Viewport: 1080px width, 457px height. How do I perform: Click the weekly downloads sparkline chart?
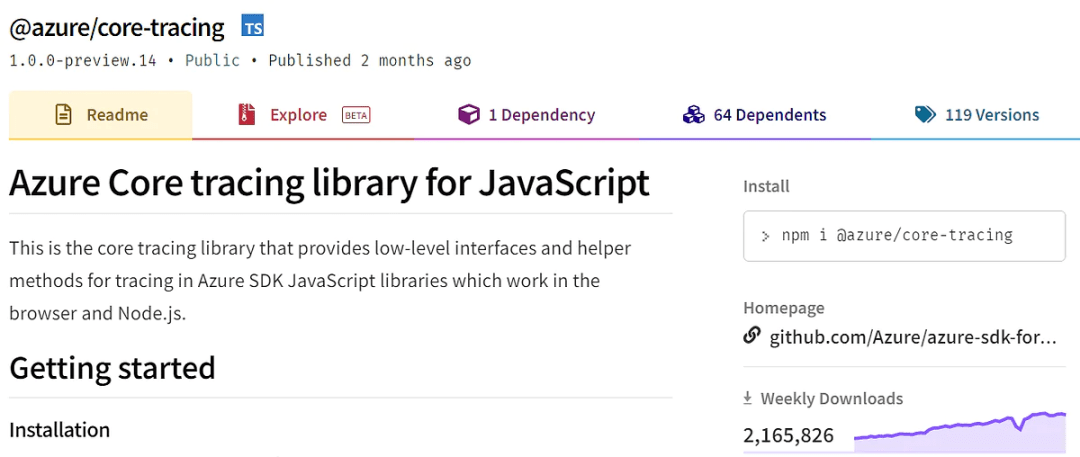coord(959,427)
